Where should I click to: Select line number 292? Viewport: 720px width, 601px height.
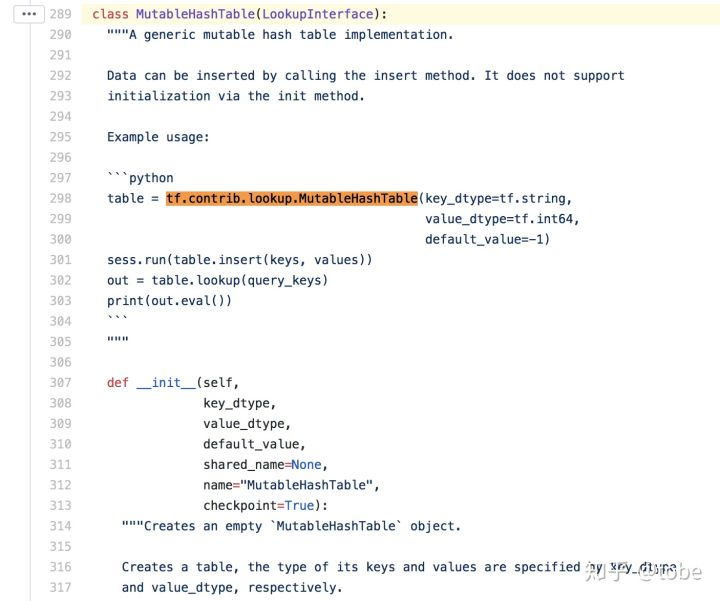click(61, 76)
